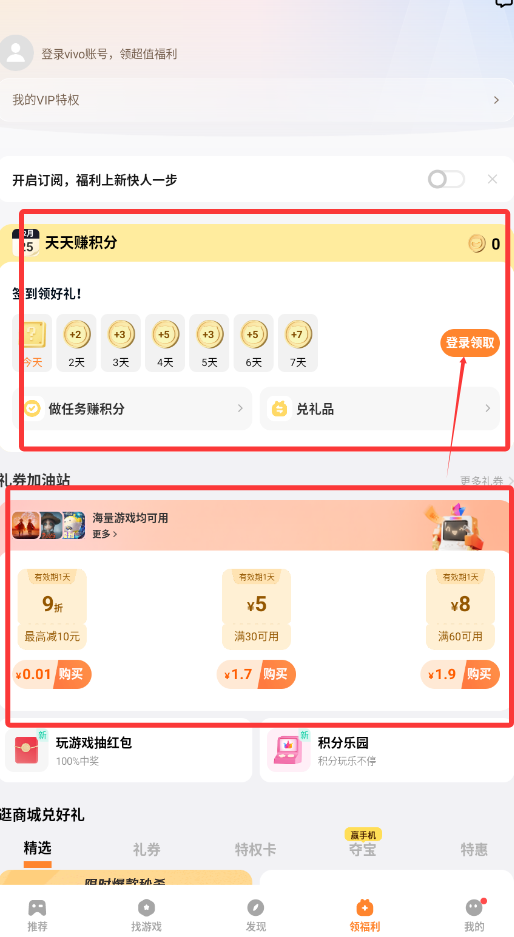
Task: Open the 发现 compass icon
Action: point(255,908)
